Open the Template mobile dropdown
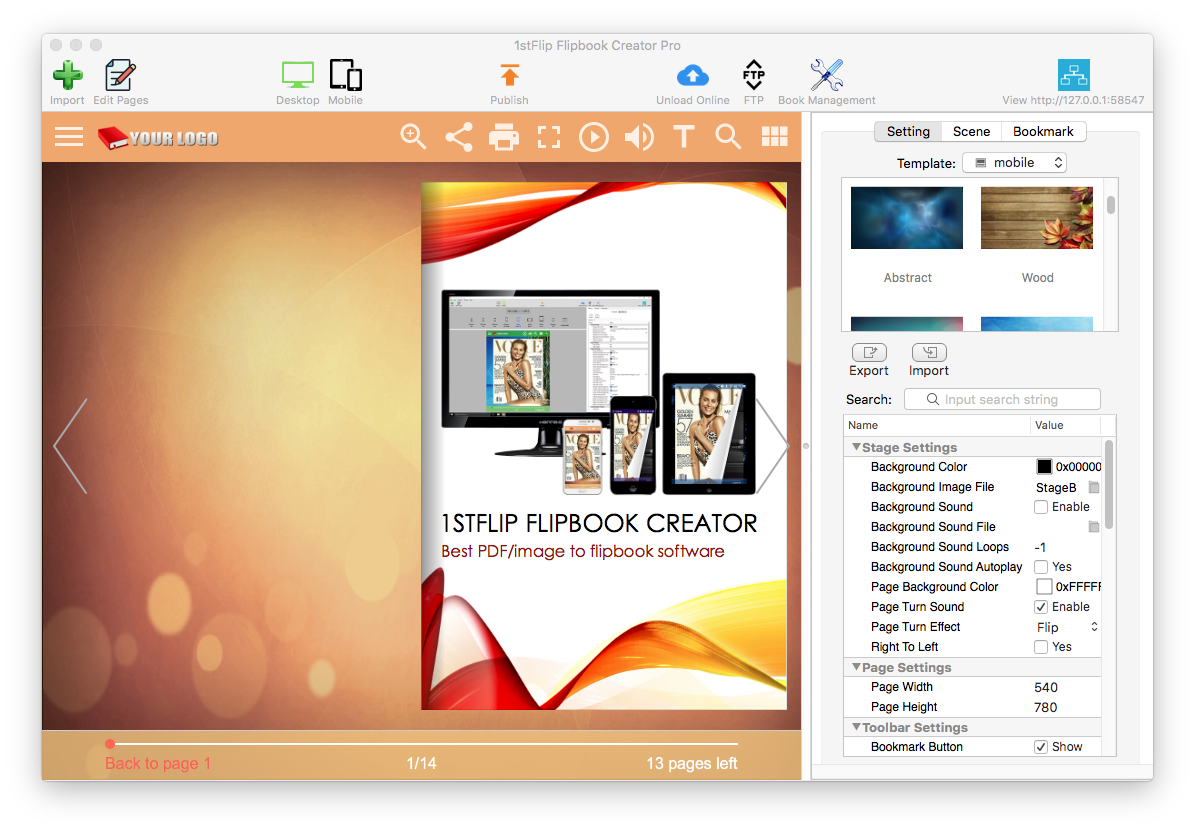Viewport: 1195px width, 831px height. 1014,162
